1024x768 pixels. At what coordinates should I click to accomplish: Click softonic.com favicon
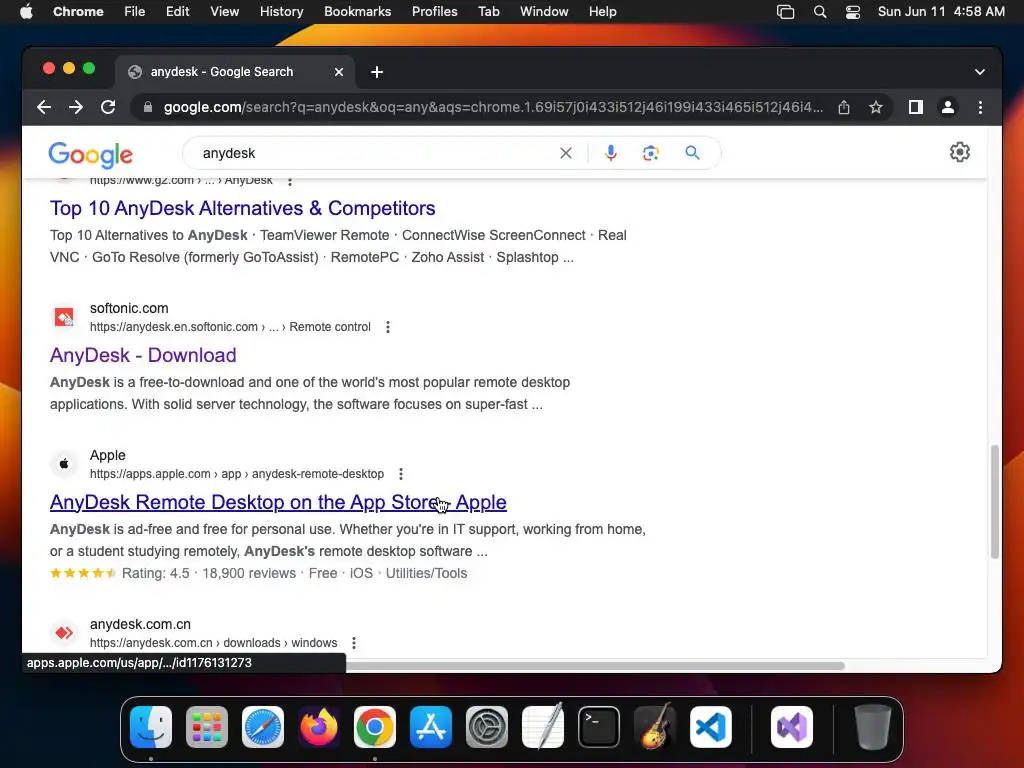[64, 317]
